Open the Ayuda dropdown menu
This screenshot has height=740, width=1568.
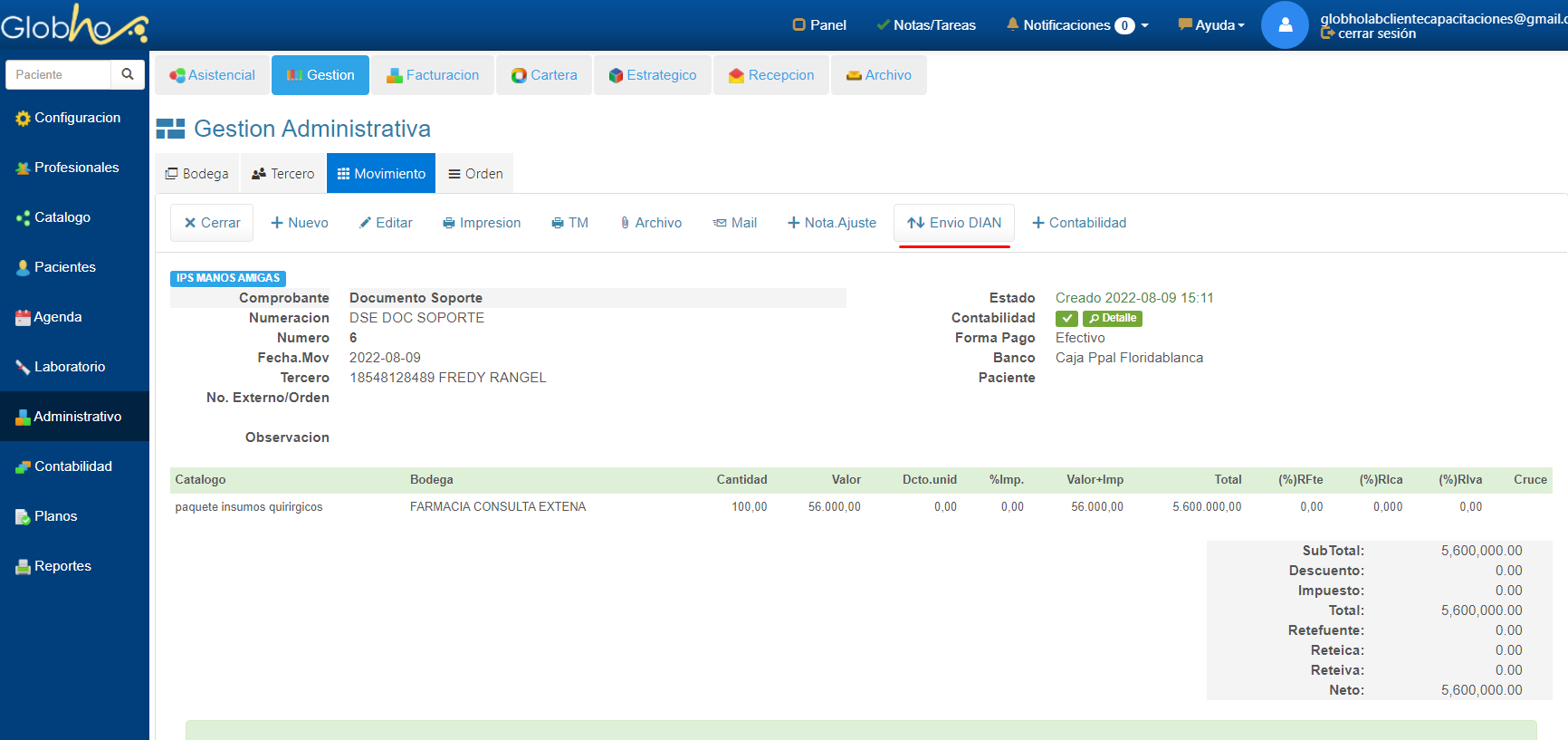coord(1211,25)
